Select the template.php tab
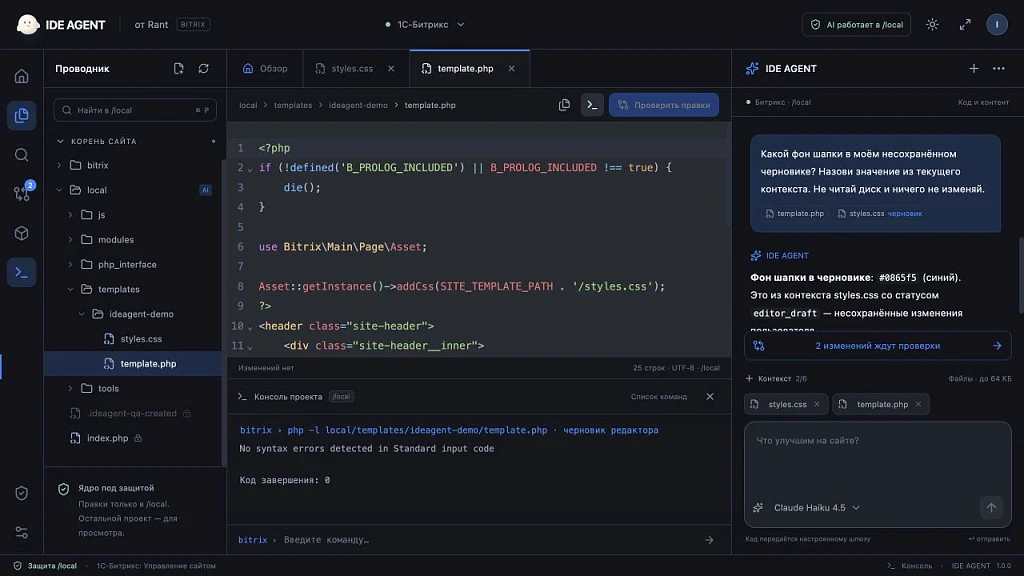This screenshot has height=576, width=1024. point(470,69)
